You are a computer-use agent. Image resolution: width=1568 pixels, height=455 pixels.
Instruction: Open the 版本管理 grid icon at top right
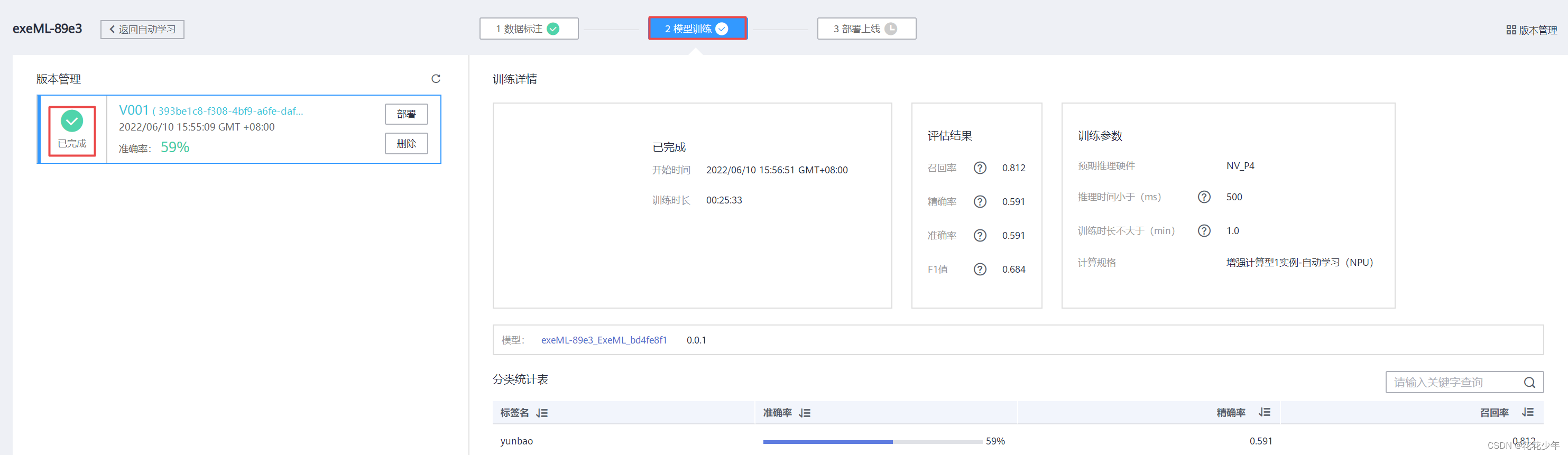point(1511,30)
